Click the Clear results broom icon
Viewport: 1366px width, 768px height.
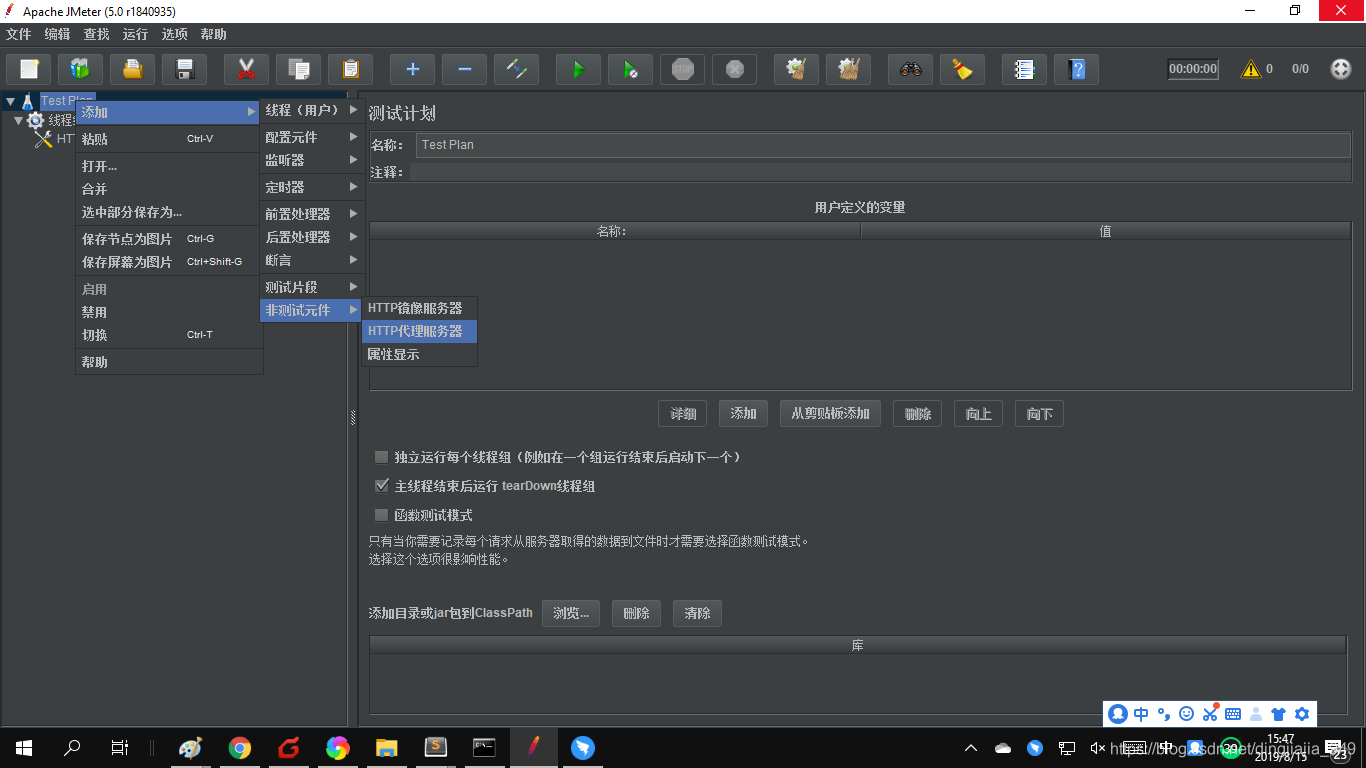coord(797,69)
